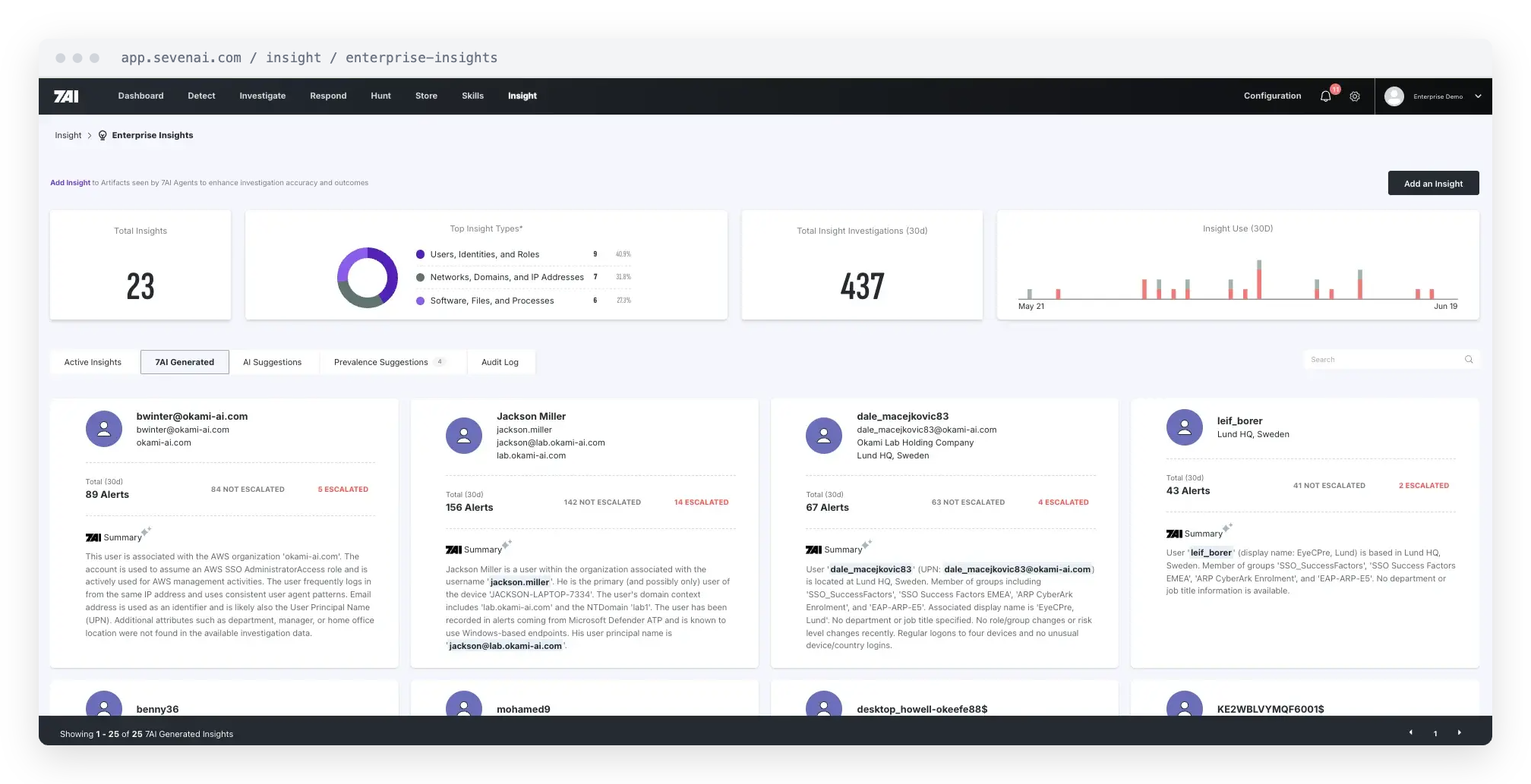Image resolution: width=1531 pixels, height=784 pixels.
Task: Click the Top Insight Types donut chart
Action: [x=368, y=277]
